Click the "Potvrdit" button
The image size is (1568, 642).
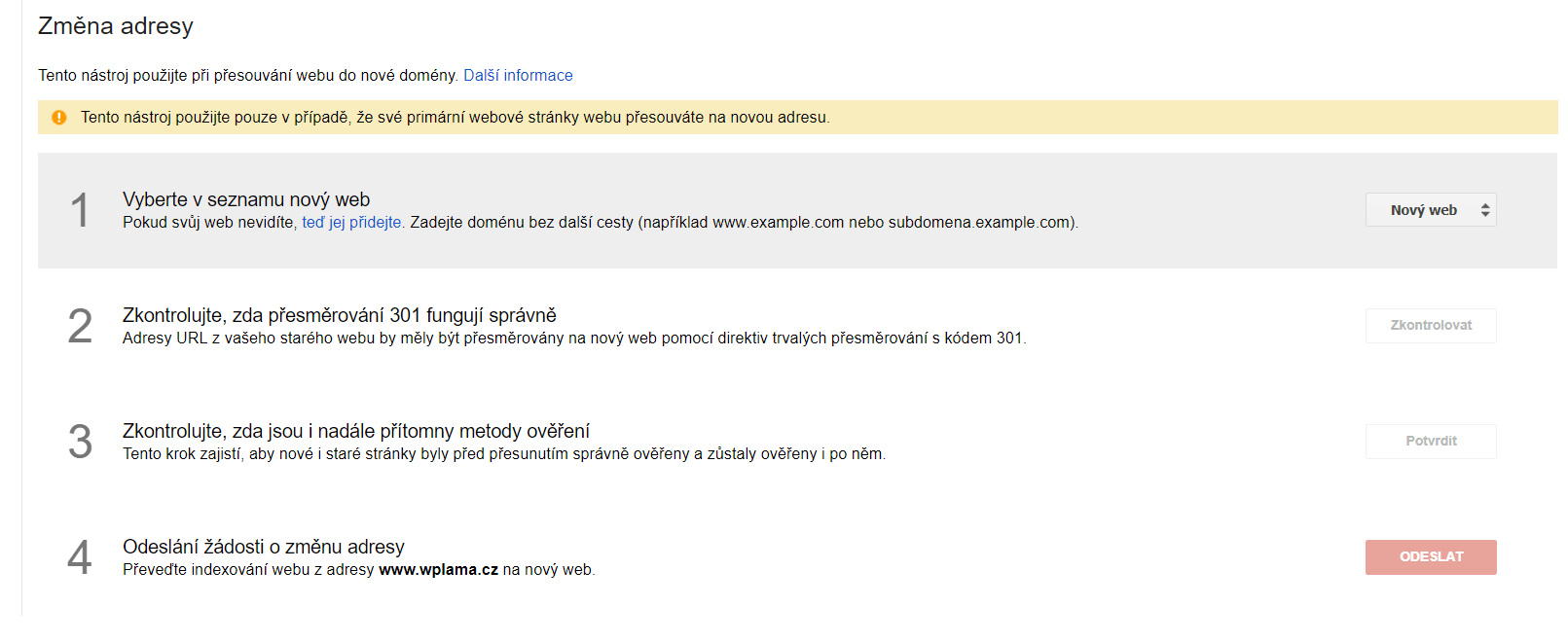click(1430, 442)
